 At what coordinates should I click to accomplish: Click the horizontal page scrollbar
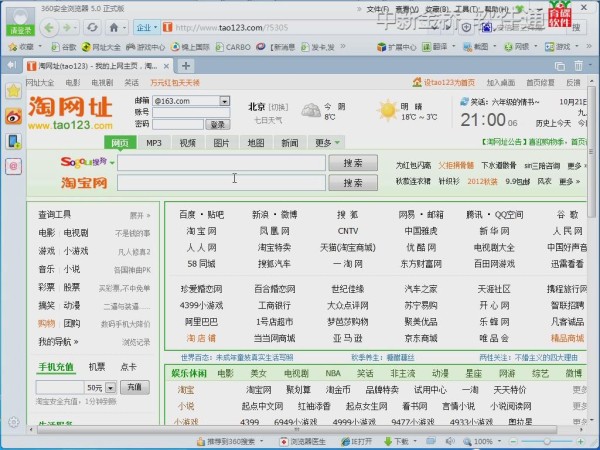pyautogui.click(x=297, y=430)
